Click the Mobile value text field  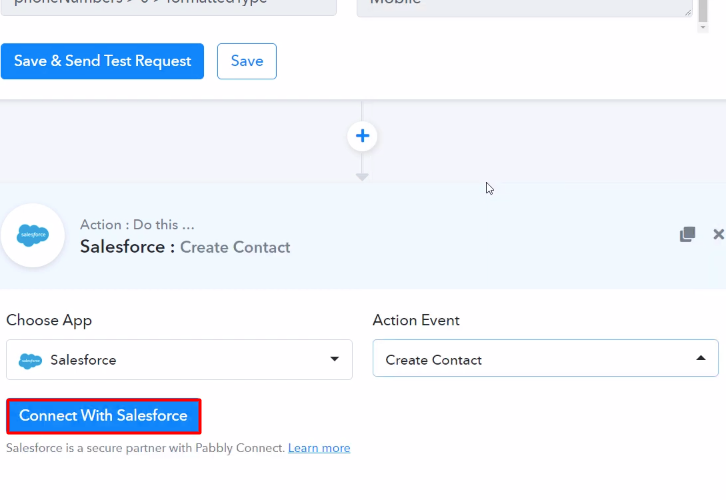(x=525, y=6)
